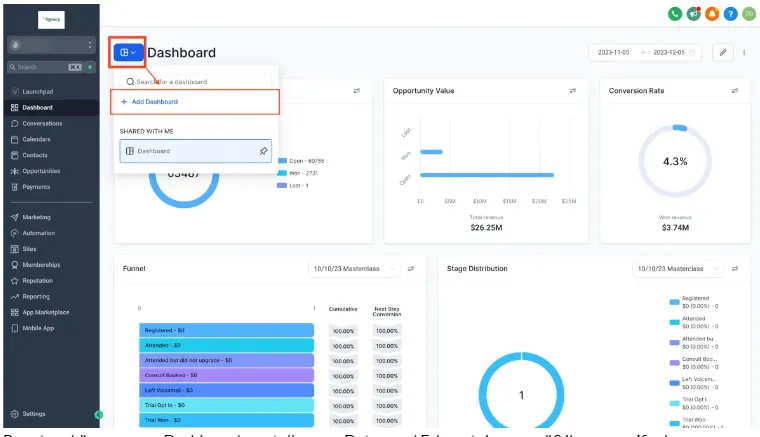Open the megaphone announcements icon

pyautogui.click(x=694, y=14)
